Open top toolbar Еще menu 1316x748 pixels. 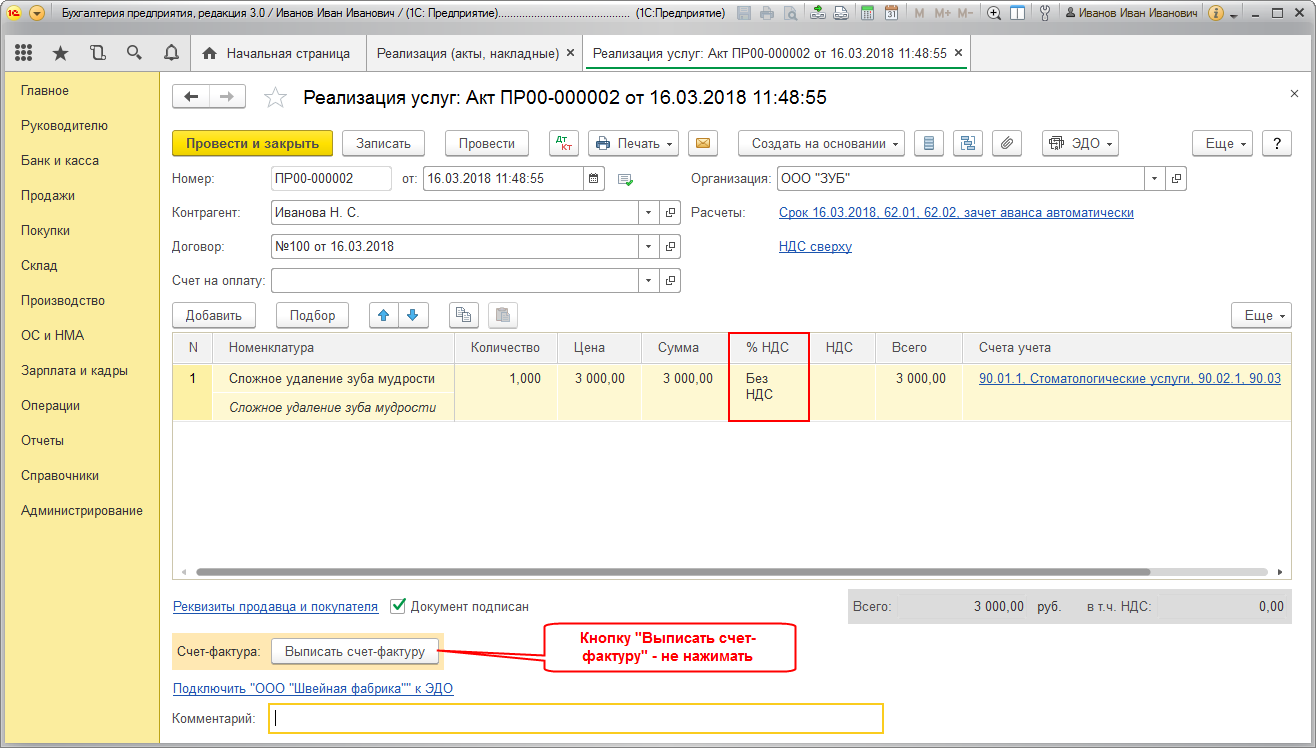point(1223,143)
